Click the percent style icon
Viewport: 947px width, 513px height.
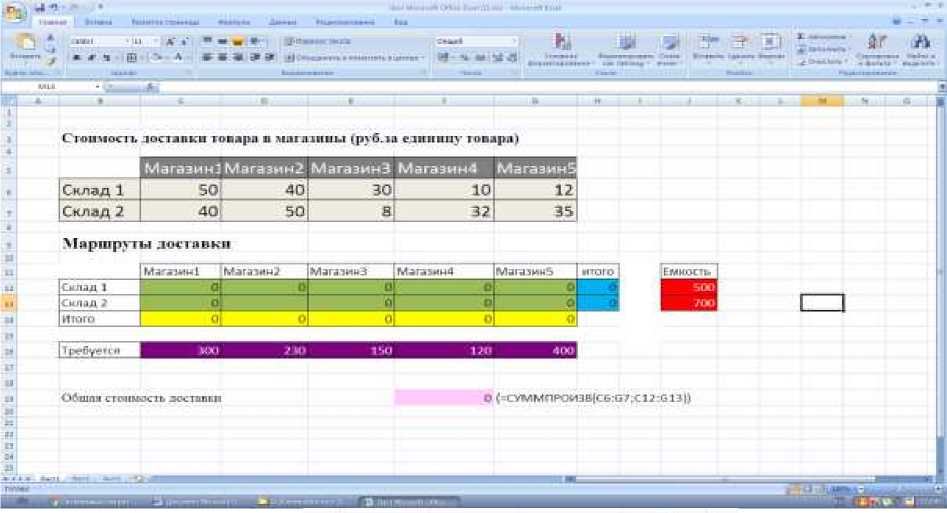[x=465, y=57]
